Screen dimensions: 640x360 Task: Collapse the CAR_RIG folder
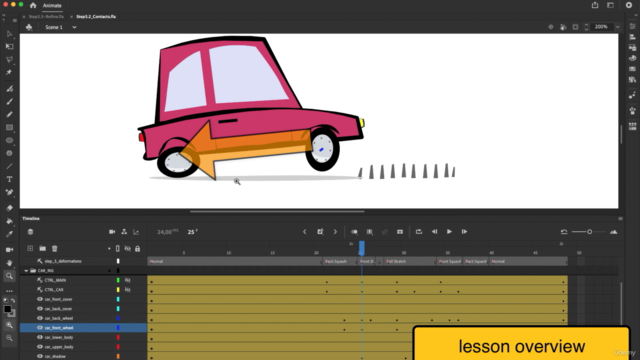(x=26, y=271)
